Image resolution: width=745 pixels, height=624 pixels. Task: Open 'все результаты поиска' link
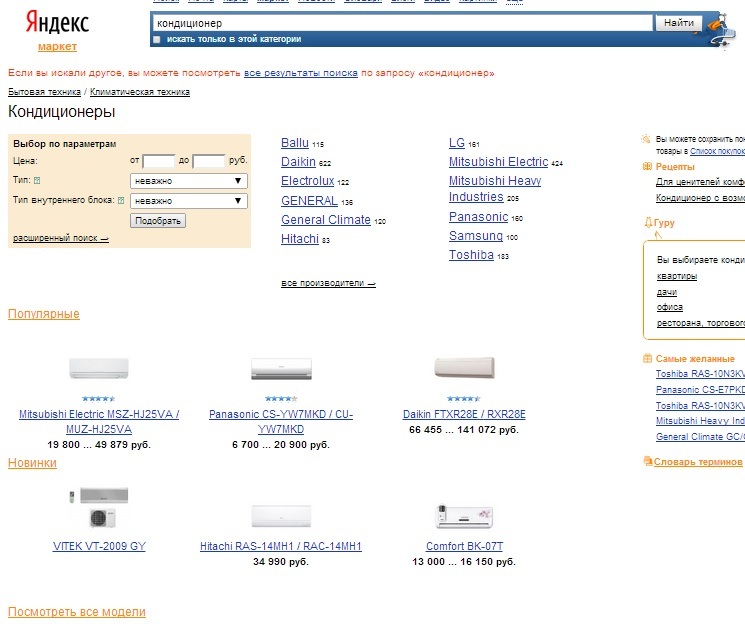click(301, 73)
